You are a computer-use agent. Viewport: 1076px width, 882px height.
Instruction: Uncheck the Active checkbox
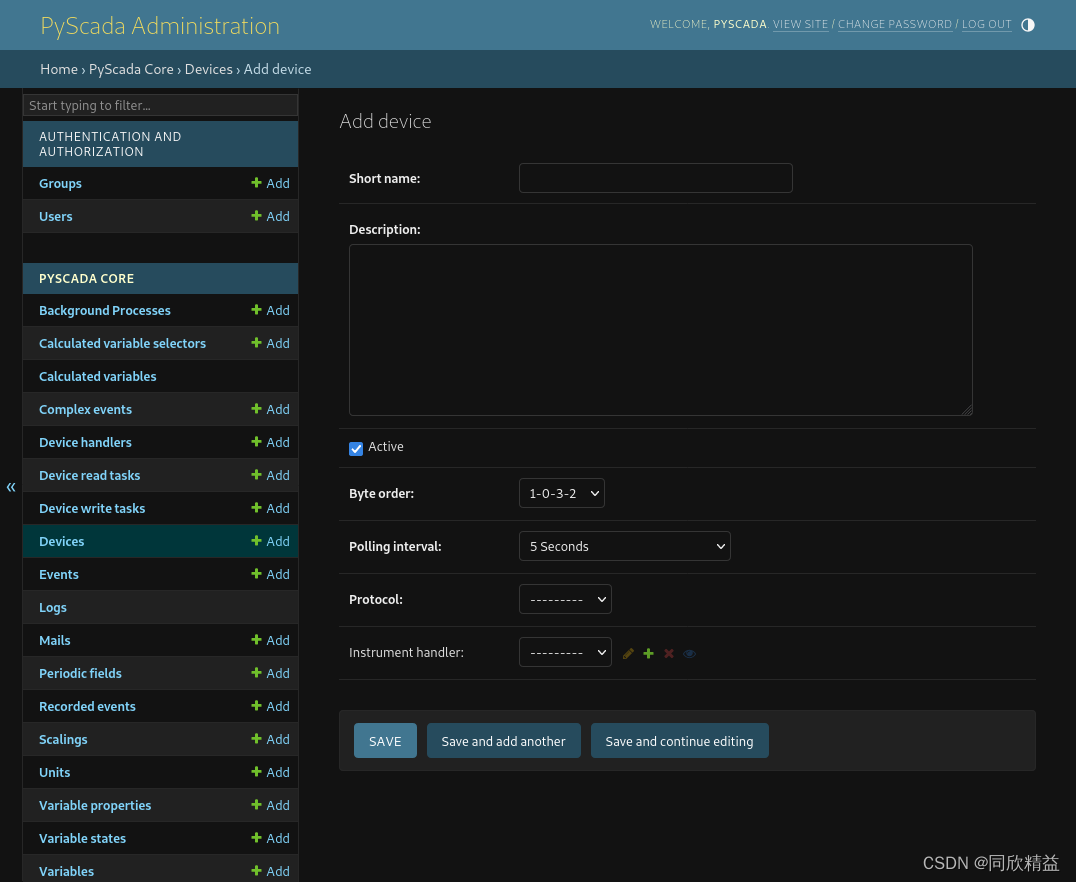(x=356, y=448)
